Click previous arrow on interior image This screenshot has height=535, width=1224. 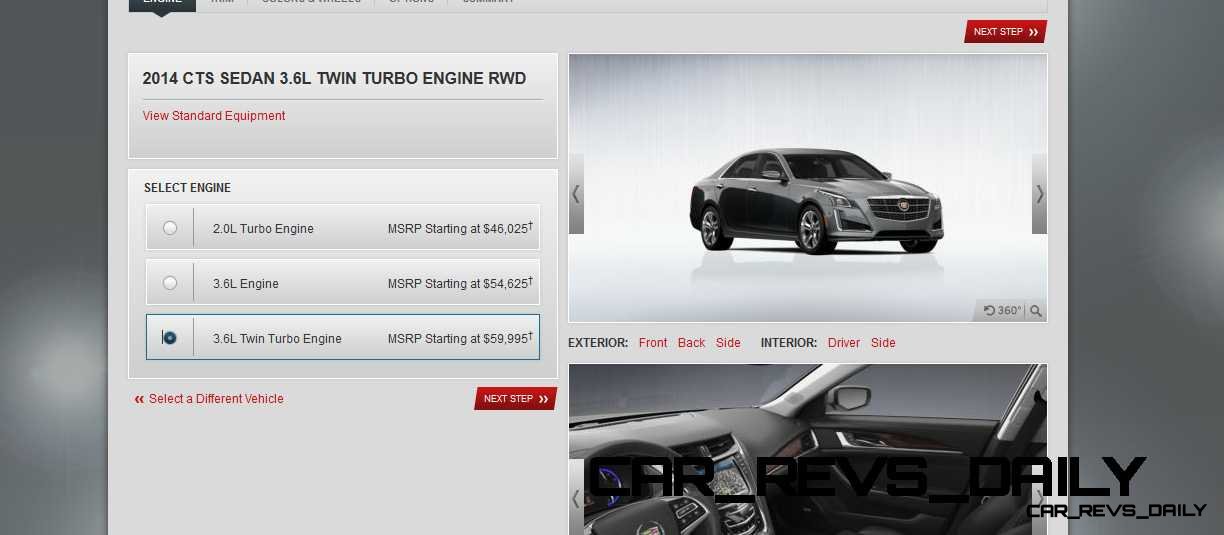click(576, 498)
